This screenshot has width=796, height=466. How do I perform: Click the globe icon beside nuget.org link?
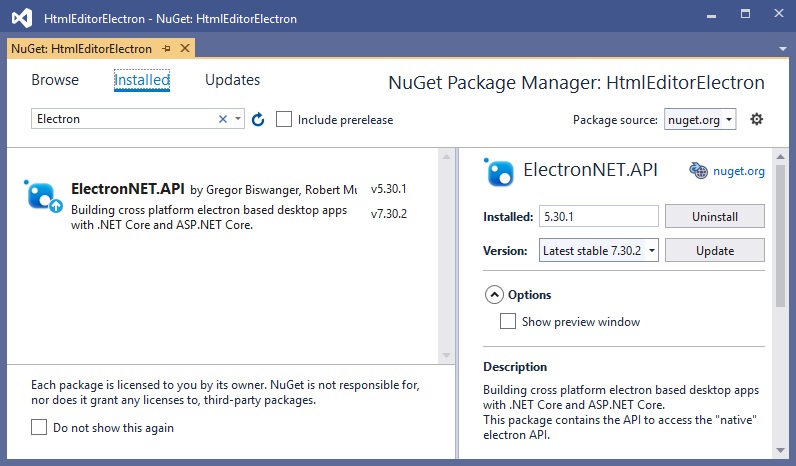pyautogui.click(x=699, y=171)
